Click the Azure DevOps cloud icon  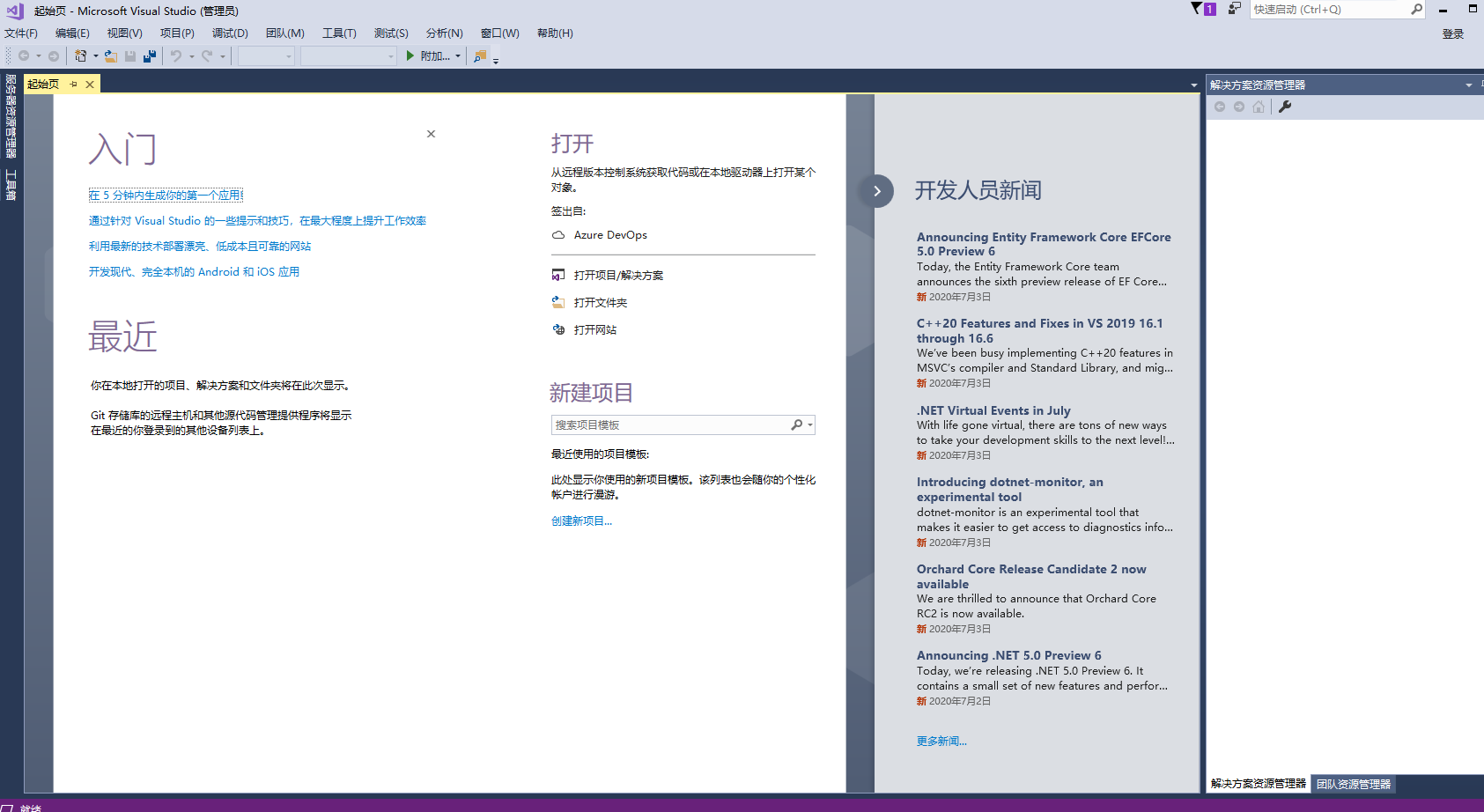(x=558, y=235)
